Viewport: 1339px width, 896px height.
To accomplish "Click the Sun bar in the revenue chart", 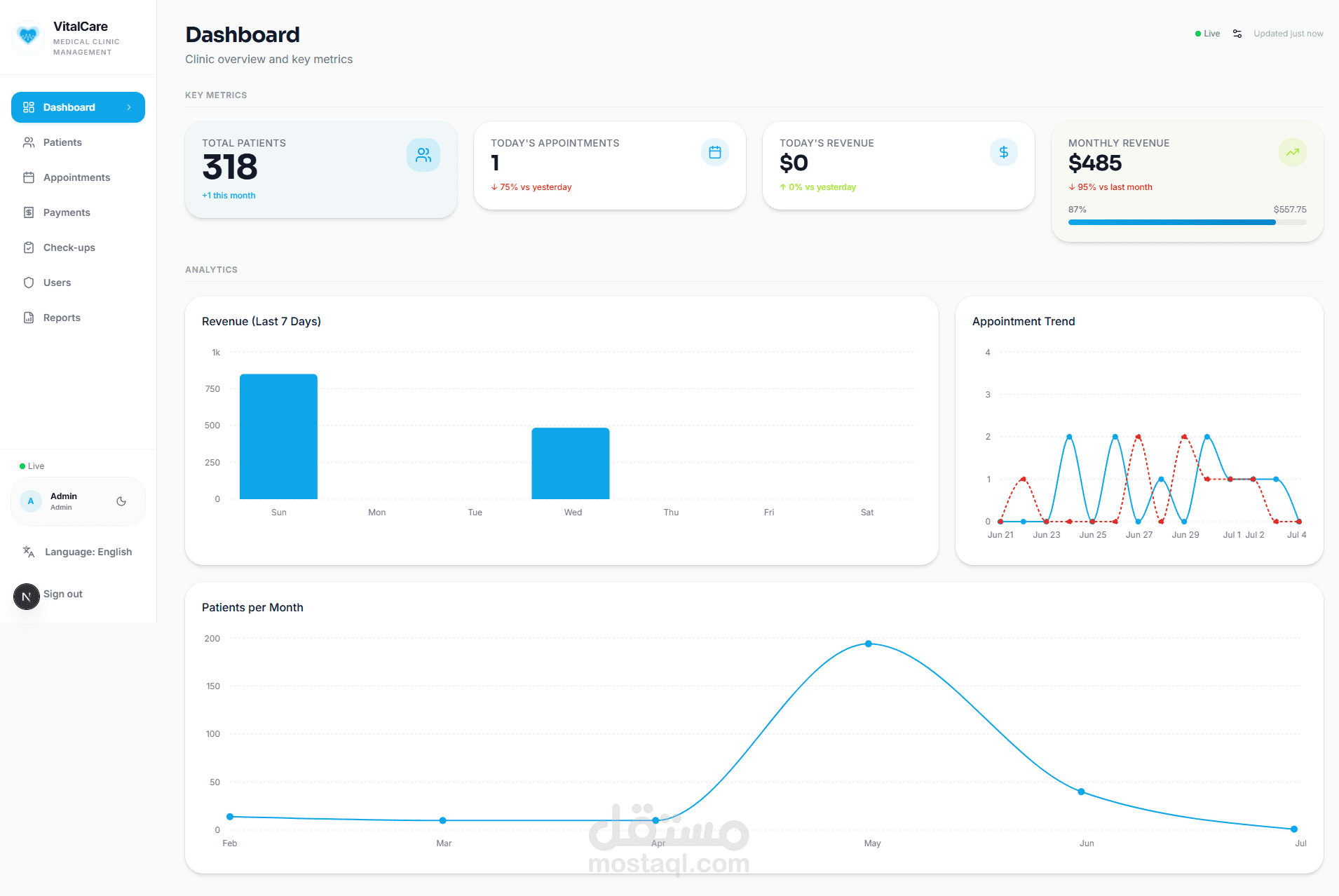I will point(278,437).
